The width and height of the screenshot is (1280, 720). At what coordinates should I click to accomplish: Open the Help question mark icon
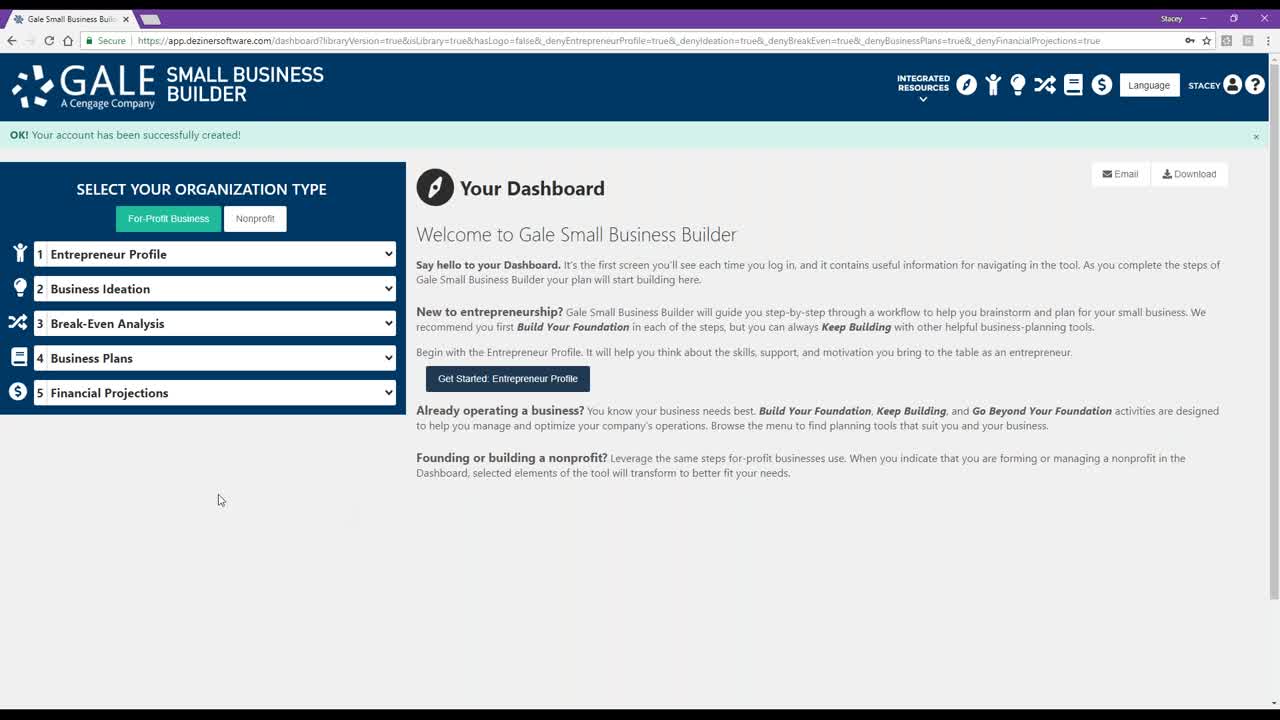point(1255,84)
